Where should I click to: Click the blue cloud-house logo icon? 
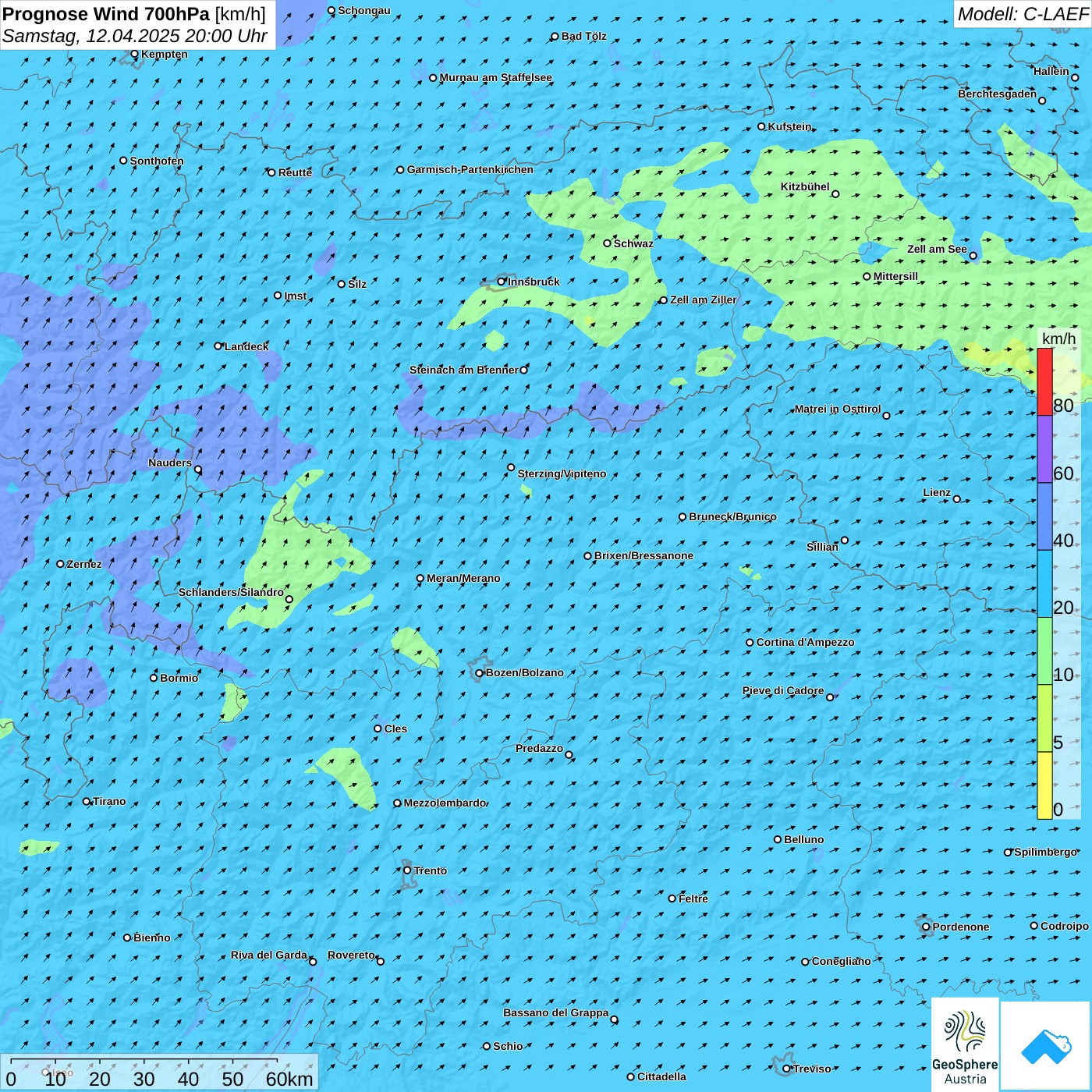tap(1045, 1046)
